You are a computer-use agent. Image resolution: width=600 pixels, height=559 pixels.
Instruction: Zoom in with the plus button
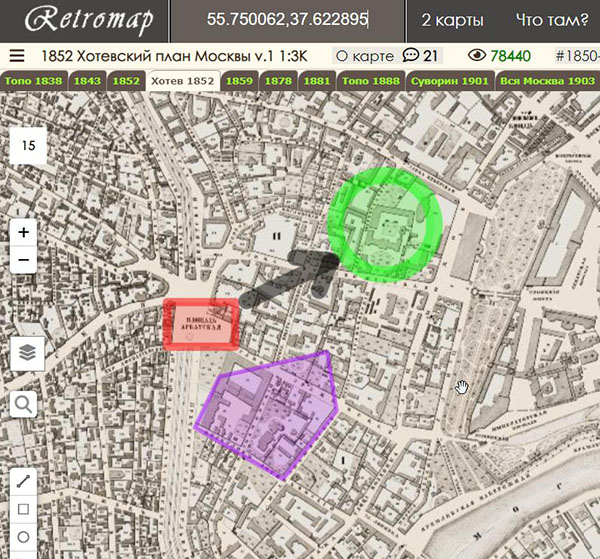tap(24, 231)
